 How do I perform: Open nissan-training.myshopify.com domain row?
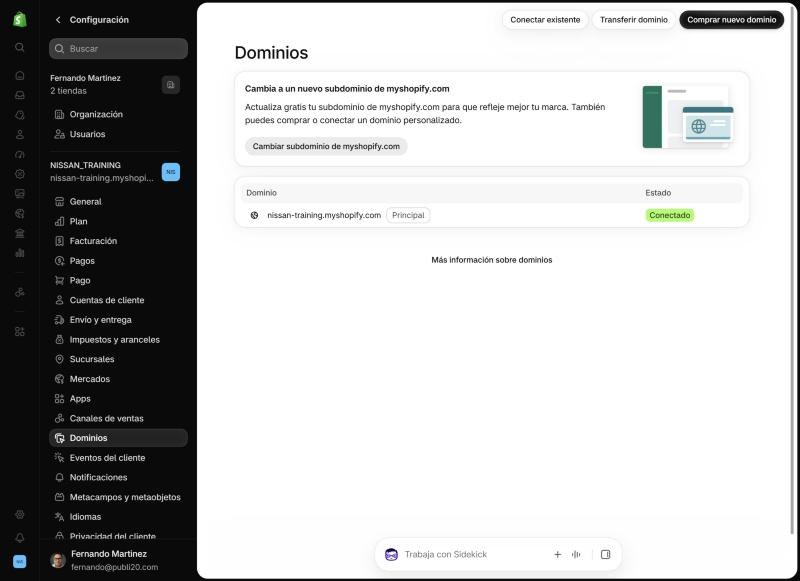click(x=492, y=215)
